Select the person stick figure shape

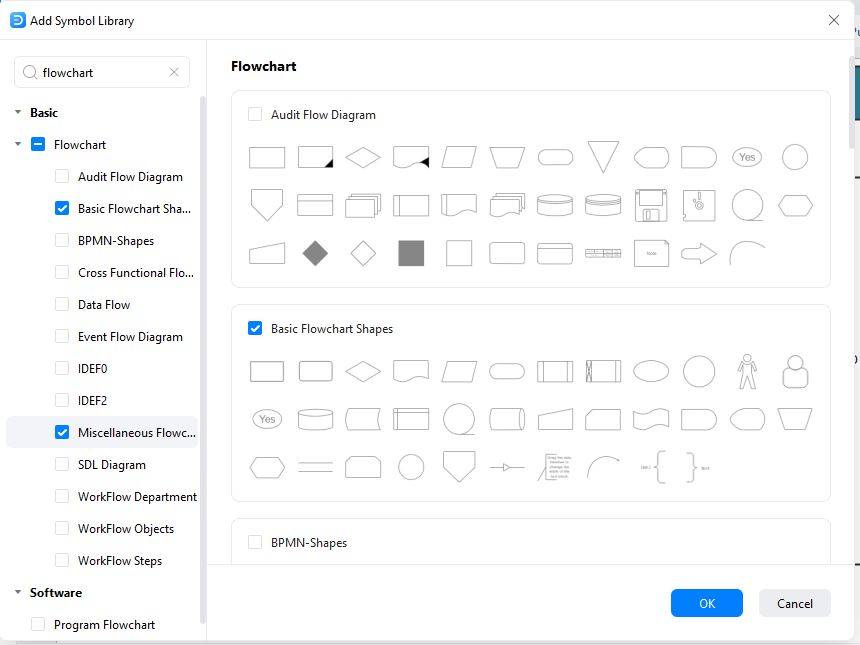[747, 371]
